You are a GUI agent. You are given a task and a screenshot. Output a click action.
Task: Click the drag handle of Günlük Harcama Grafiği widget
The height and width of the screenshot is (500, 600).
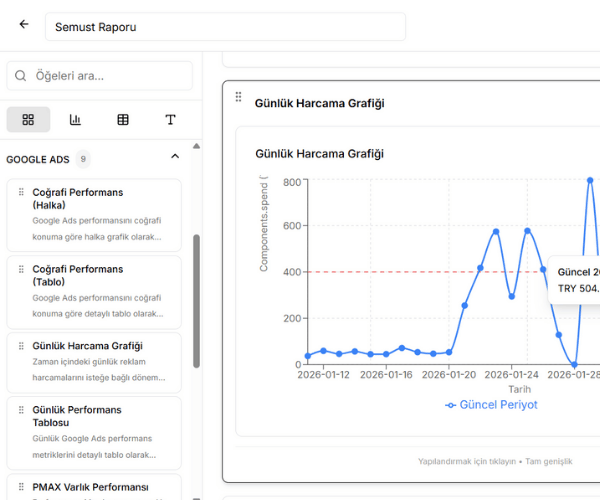pyautogui.click(x=238, y=97)
